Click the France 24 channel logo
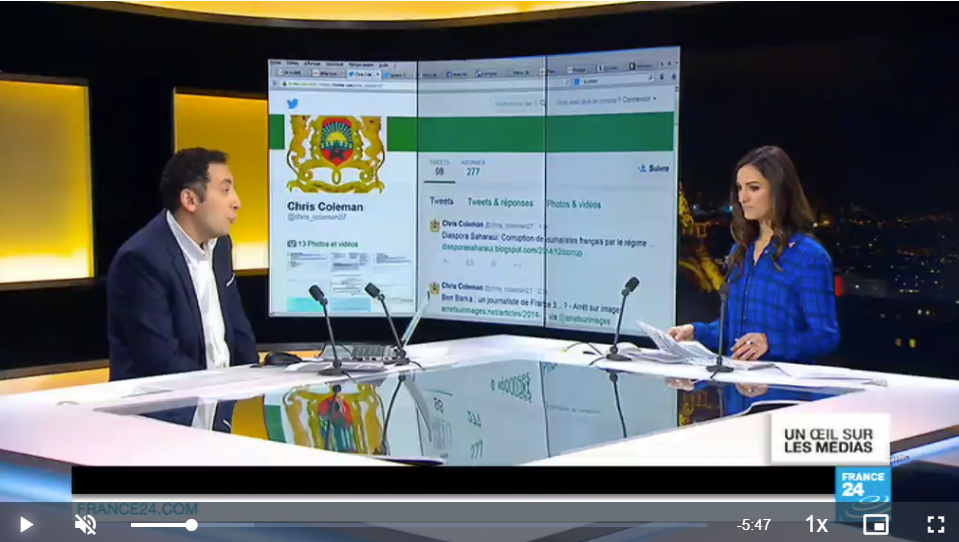 tap(862, 491)
